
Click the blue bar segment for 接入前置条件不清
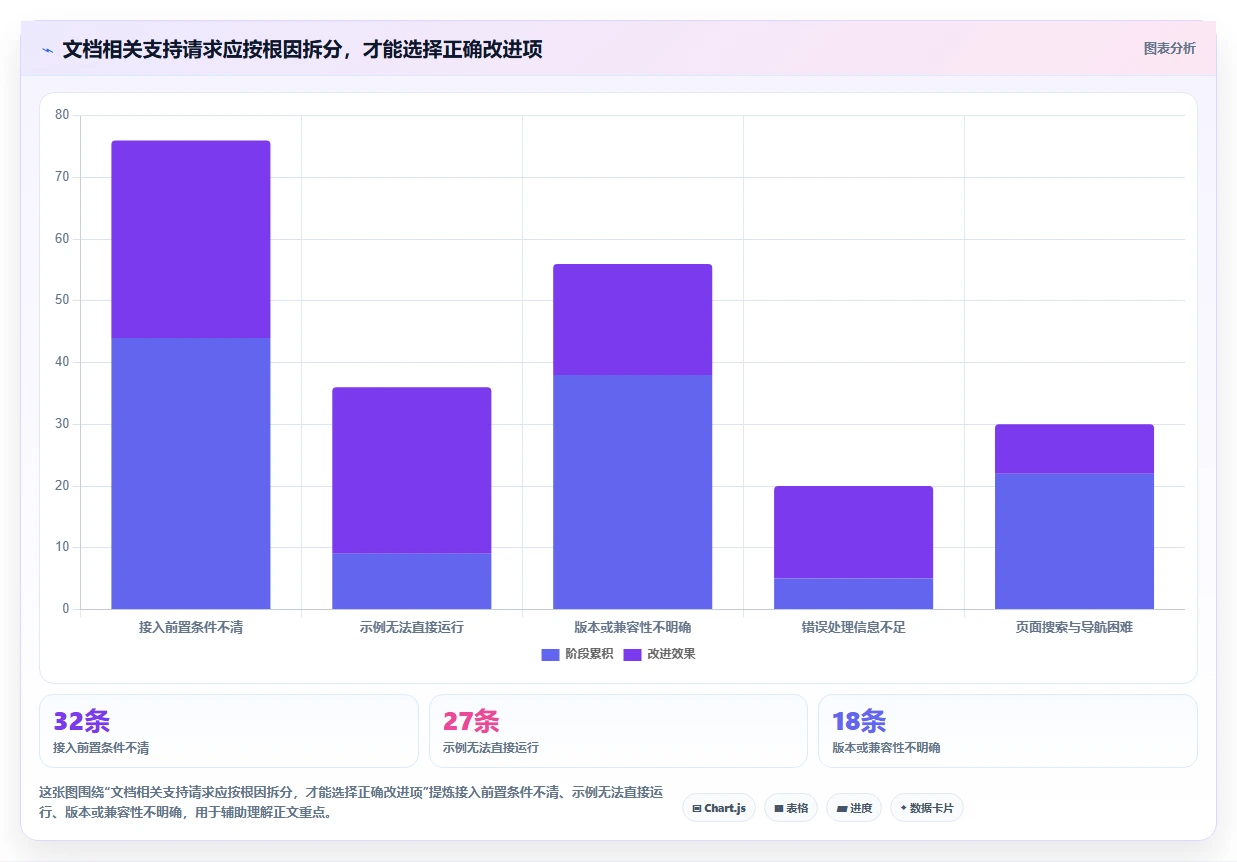pos(191,473)
